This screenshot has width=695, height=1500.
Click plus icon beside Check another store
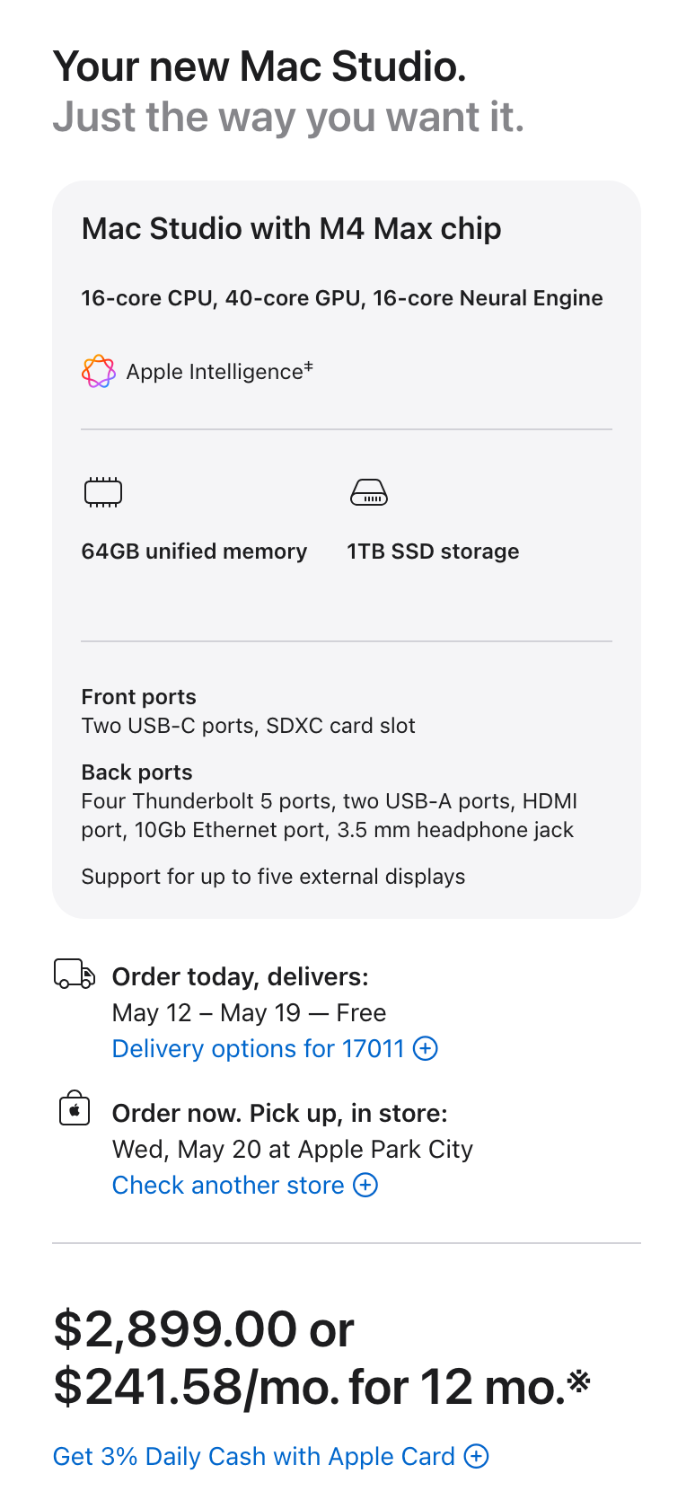(366, 1185)
